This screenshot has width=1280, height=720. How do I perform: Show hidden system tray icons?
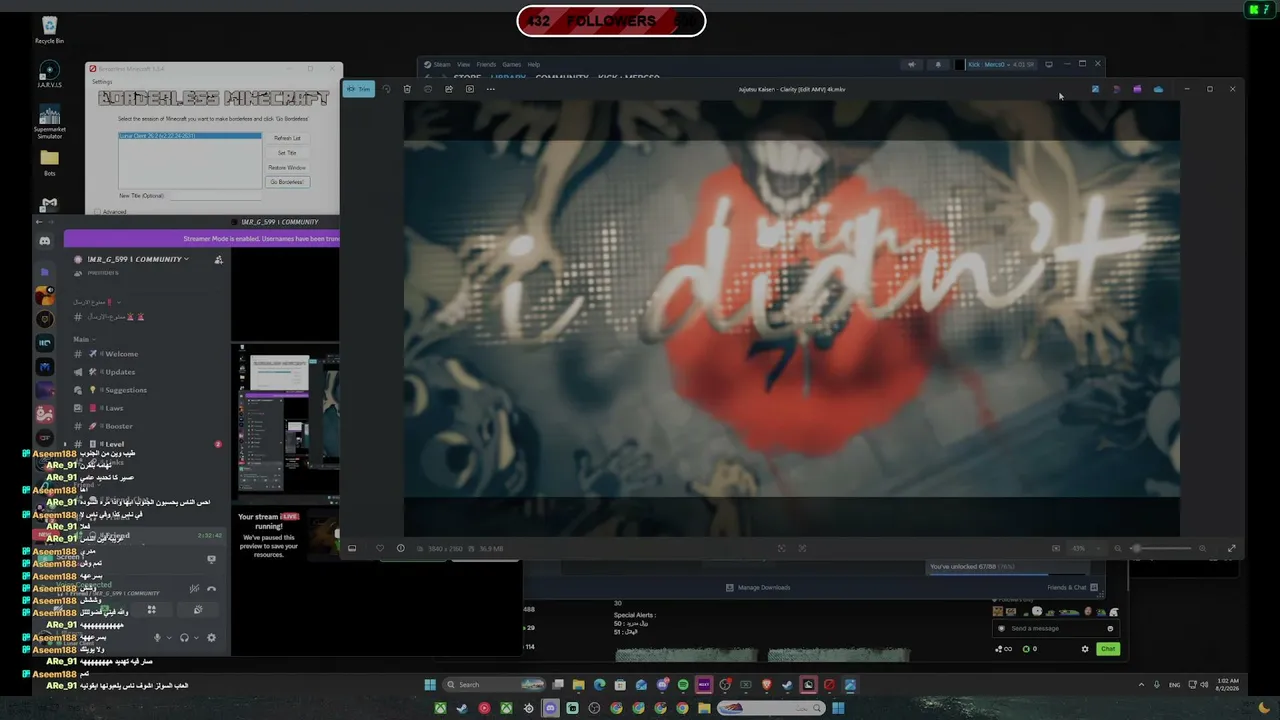pos(1141,685)
